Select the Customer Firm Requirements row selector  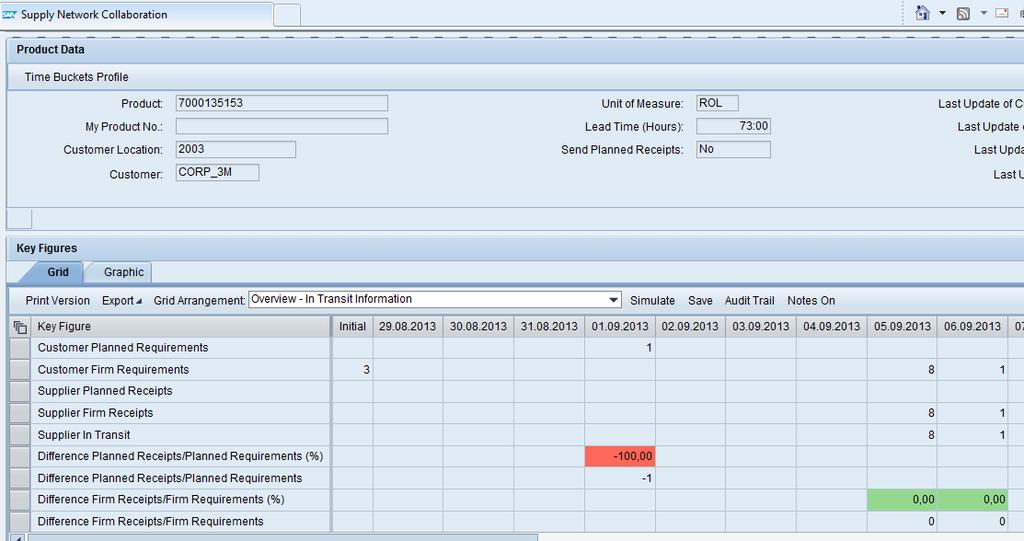[20, 370]
